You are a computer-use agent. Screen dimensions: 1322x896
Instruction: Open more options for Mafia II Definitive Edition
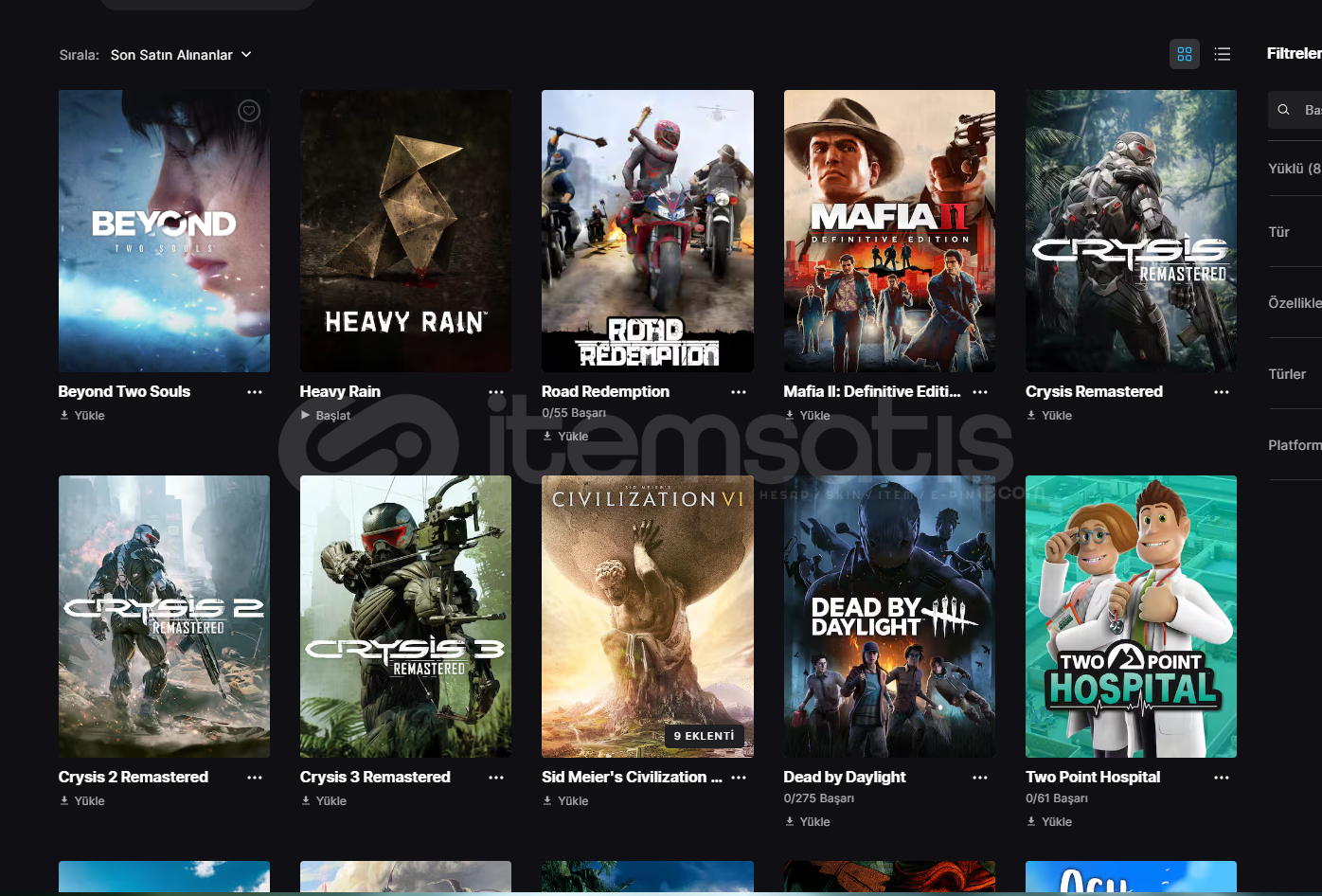point(980,392)
